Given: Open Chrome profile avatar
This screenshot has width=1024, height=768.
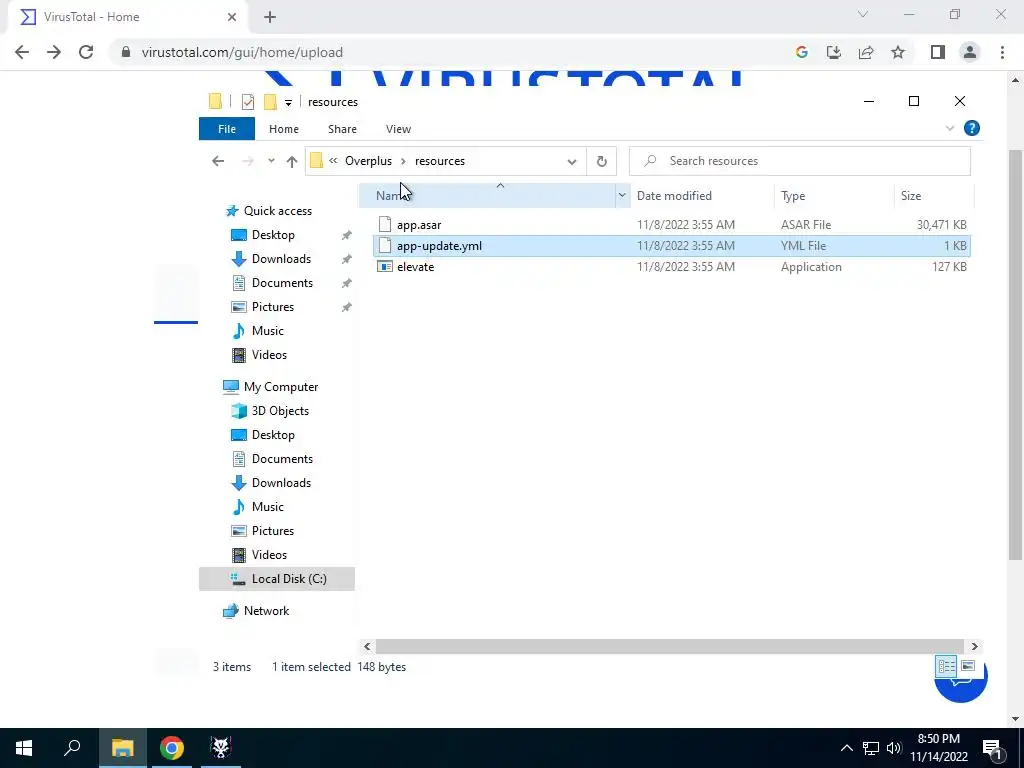Looking at the screenshot, I should click(x=970, y=52).
